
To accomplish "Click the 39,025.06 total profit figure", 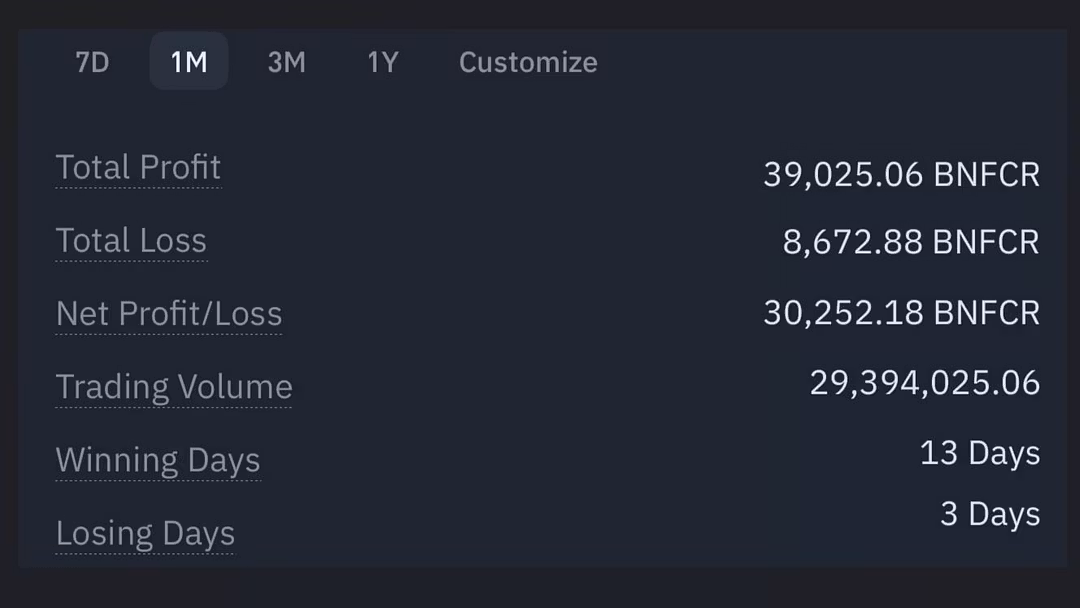I will (x=842, y=175).
